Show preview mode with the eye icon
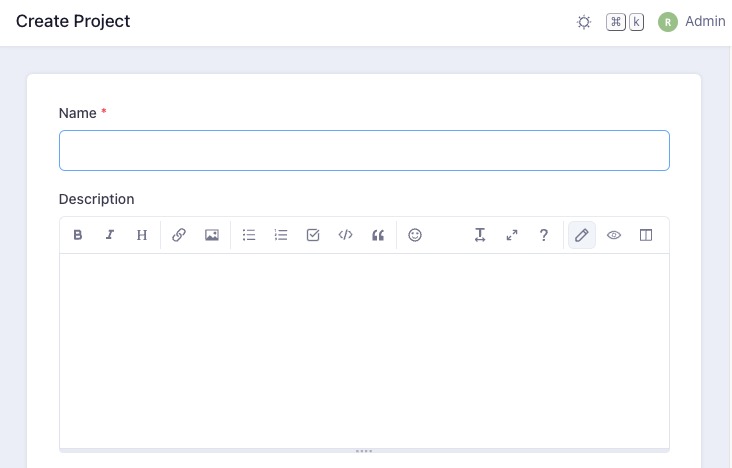 click(614, 235)
